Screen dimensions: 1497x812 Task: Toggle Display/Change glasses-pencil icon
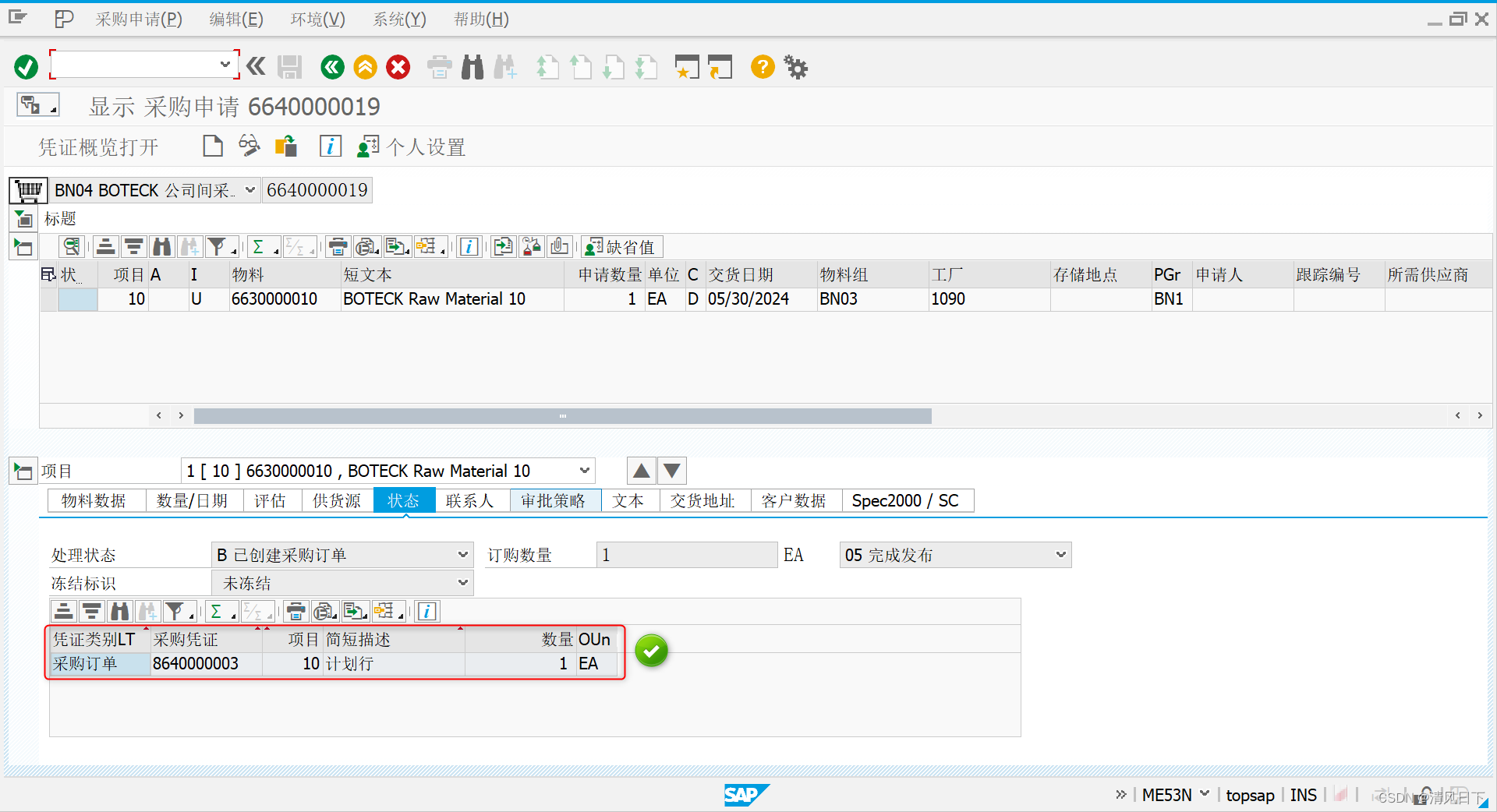click(x=249, y=147)
